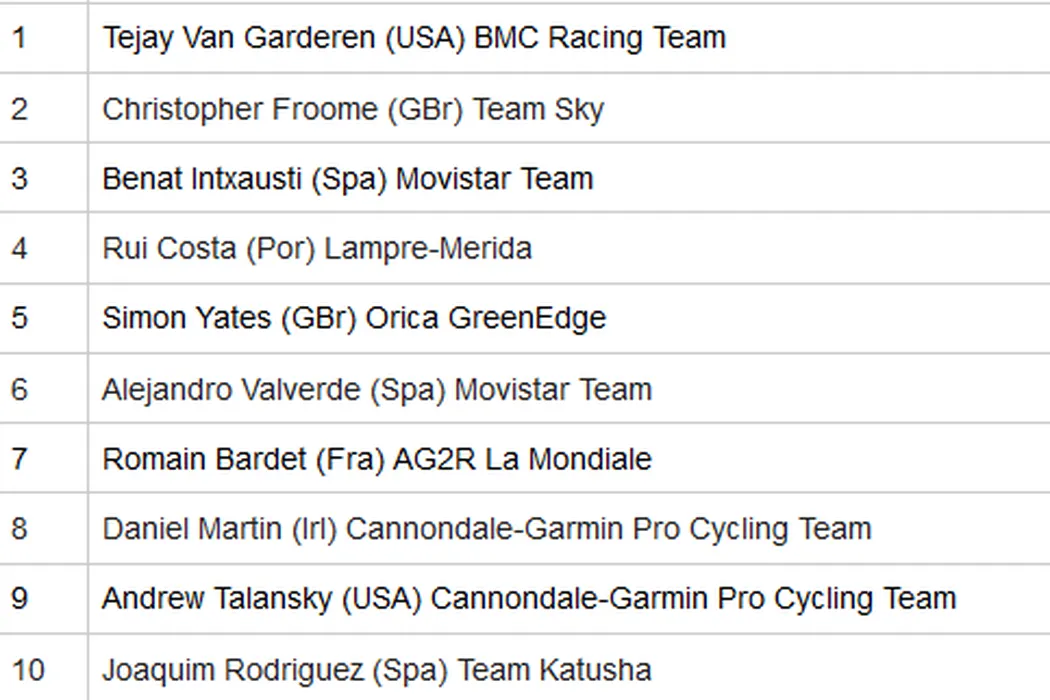This screenshot has height=700, width=1050.
Task: Click Benat Intxausti Movistar Team entry
Action: tap(348, 179)
